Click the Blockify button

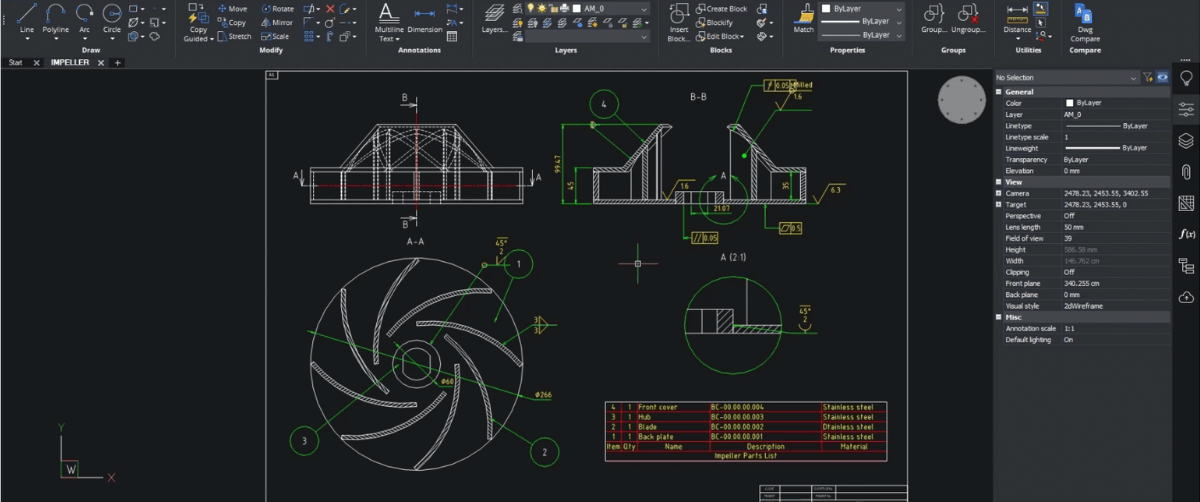[712, 22]
